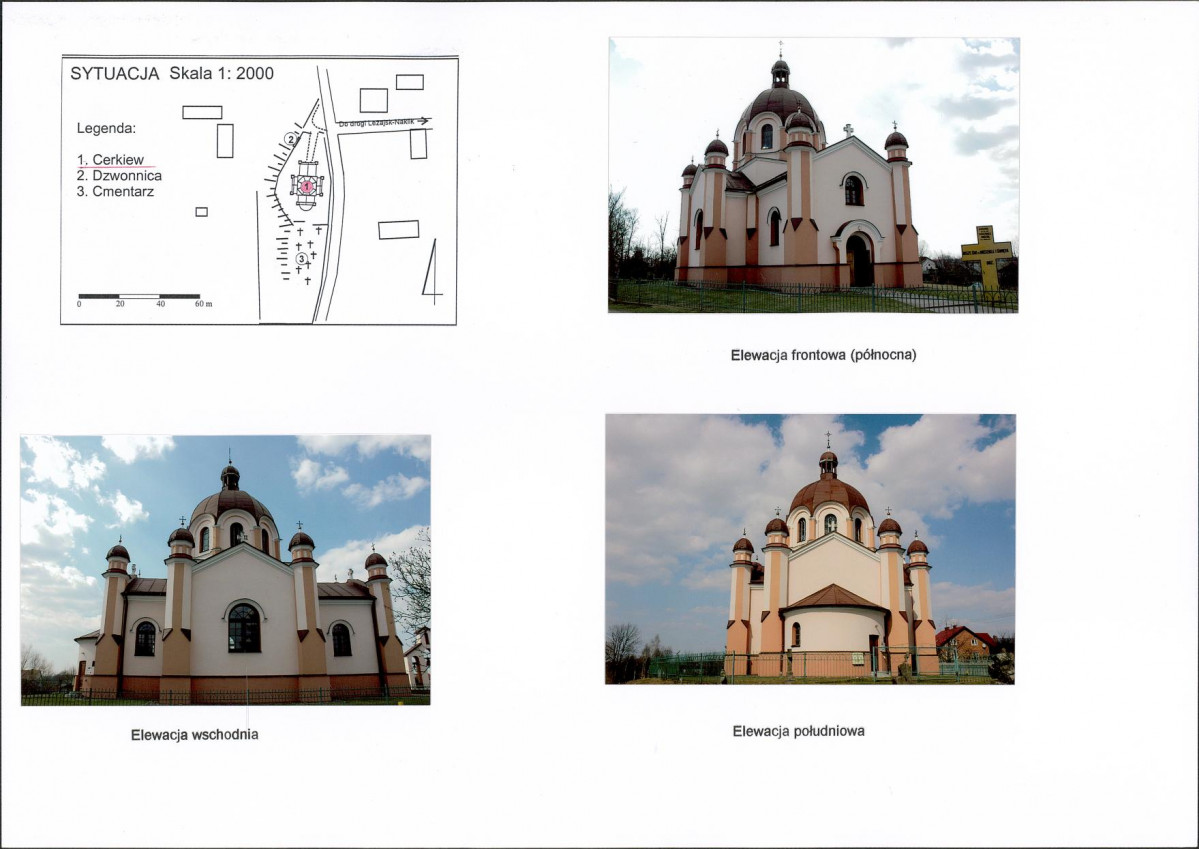The height and width of the screenshot is (849, 1199).
Task: Open the southern elevation church photo
Action: point(811,549)
